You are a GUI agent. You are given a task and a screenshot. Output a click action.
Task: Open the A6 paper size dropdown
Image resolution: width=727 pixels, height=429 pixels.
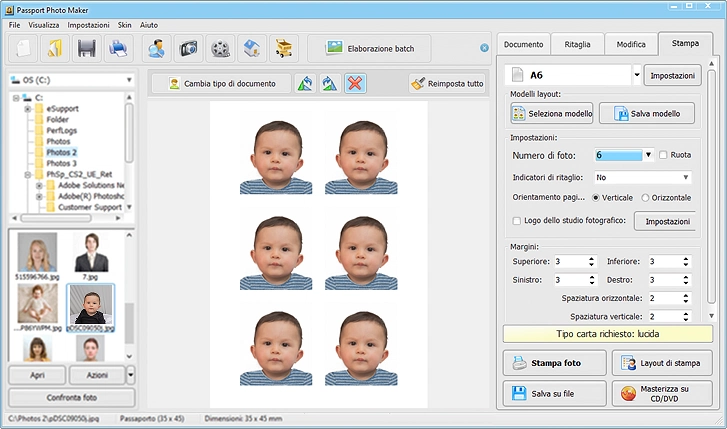click(637, 75)
